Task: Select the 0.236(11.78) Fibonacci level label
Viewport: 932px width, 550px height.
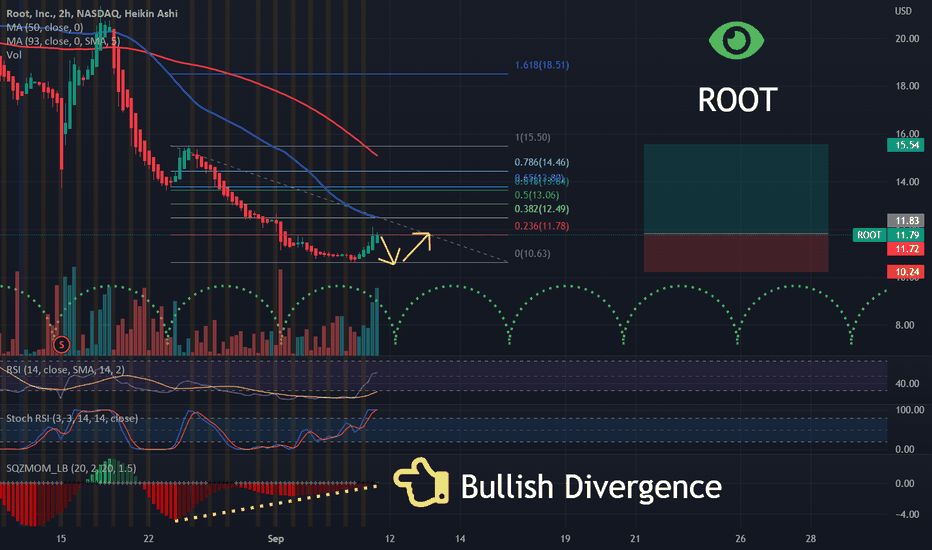Action: tap(541, 226)
